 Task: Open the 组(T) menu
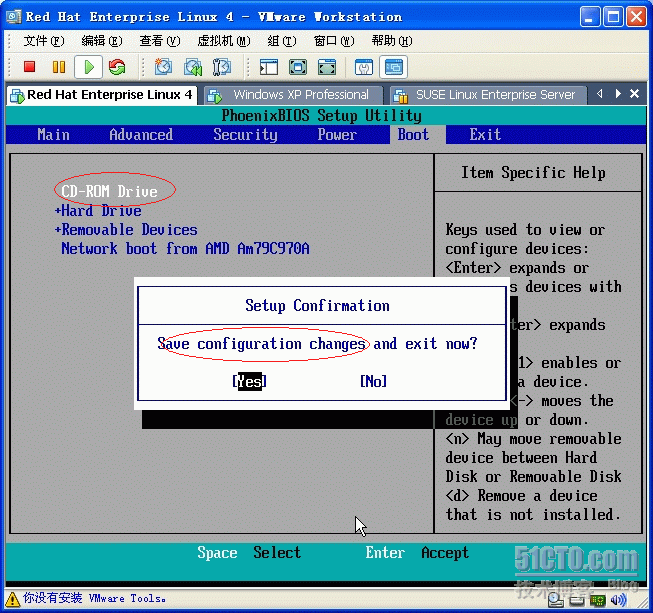tap(282, 41)
